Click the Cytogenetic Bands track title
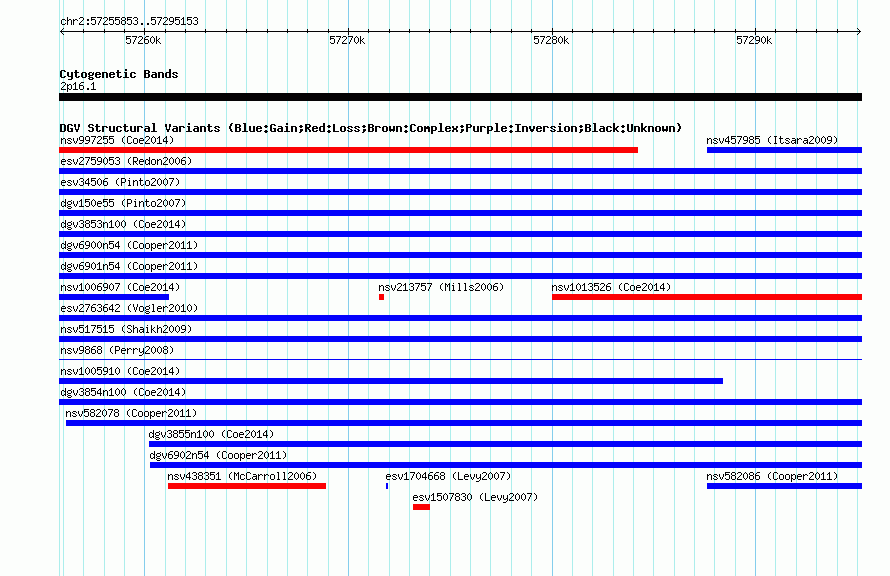 pos(119,74)
